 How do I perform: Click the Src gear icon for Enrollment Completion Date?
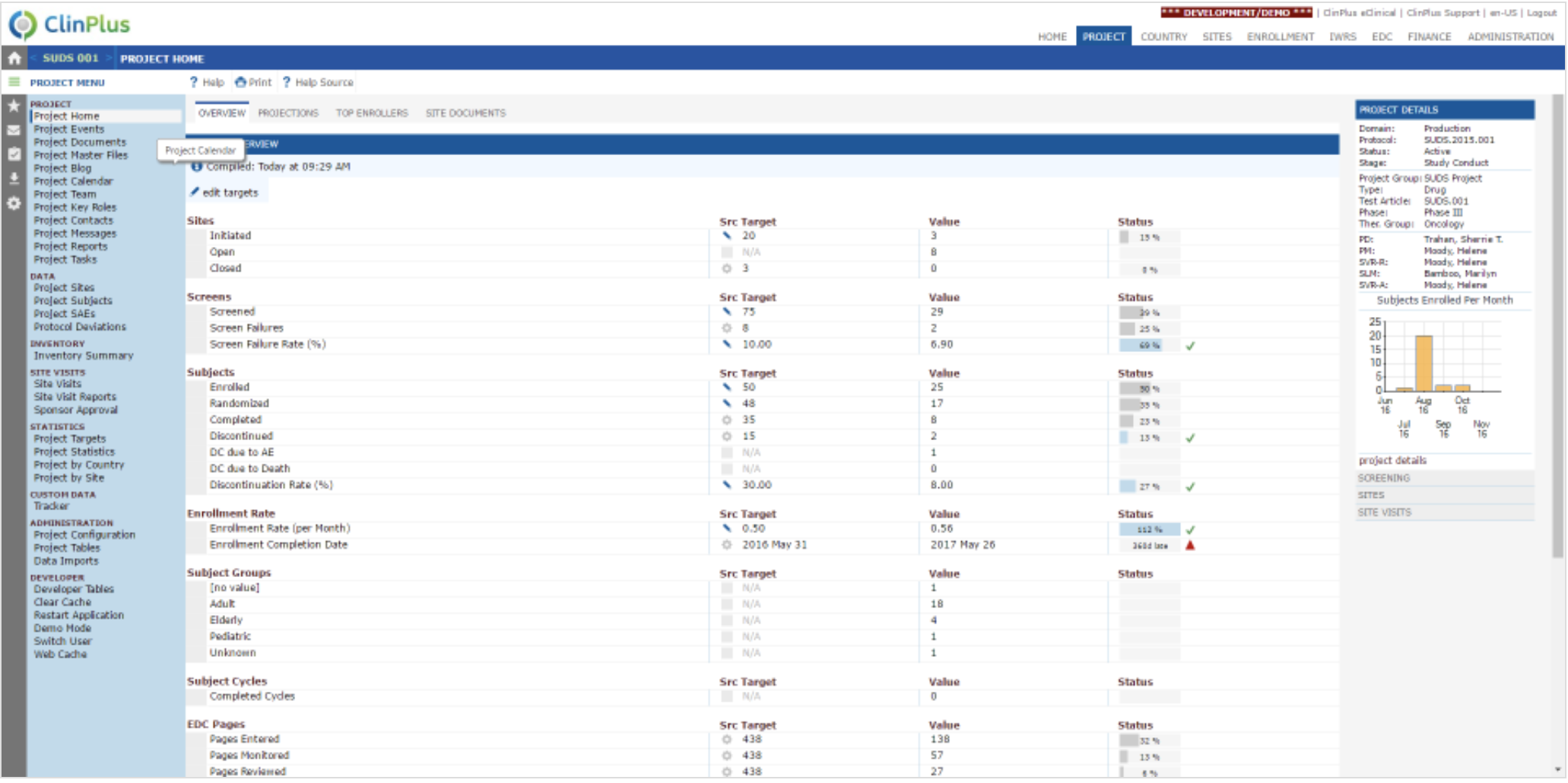727,545
